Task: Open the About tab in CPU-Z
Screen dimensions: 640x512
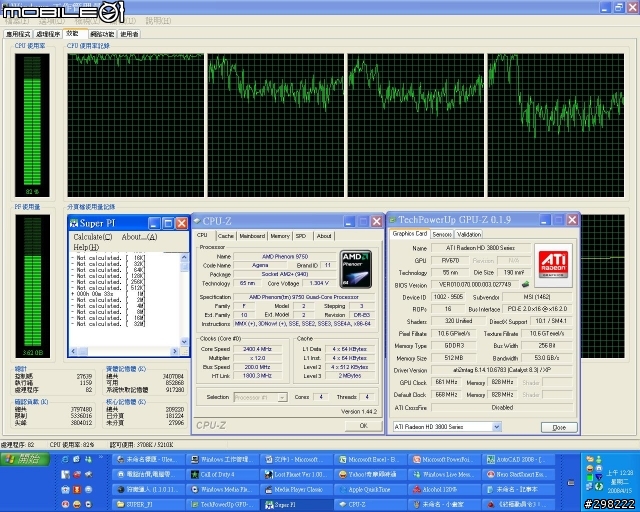Action: pos(324,236)
